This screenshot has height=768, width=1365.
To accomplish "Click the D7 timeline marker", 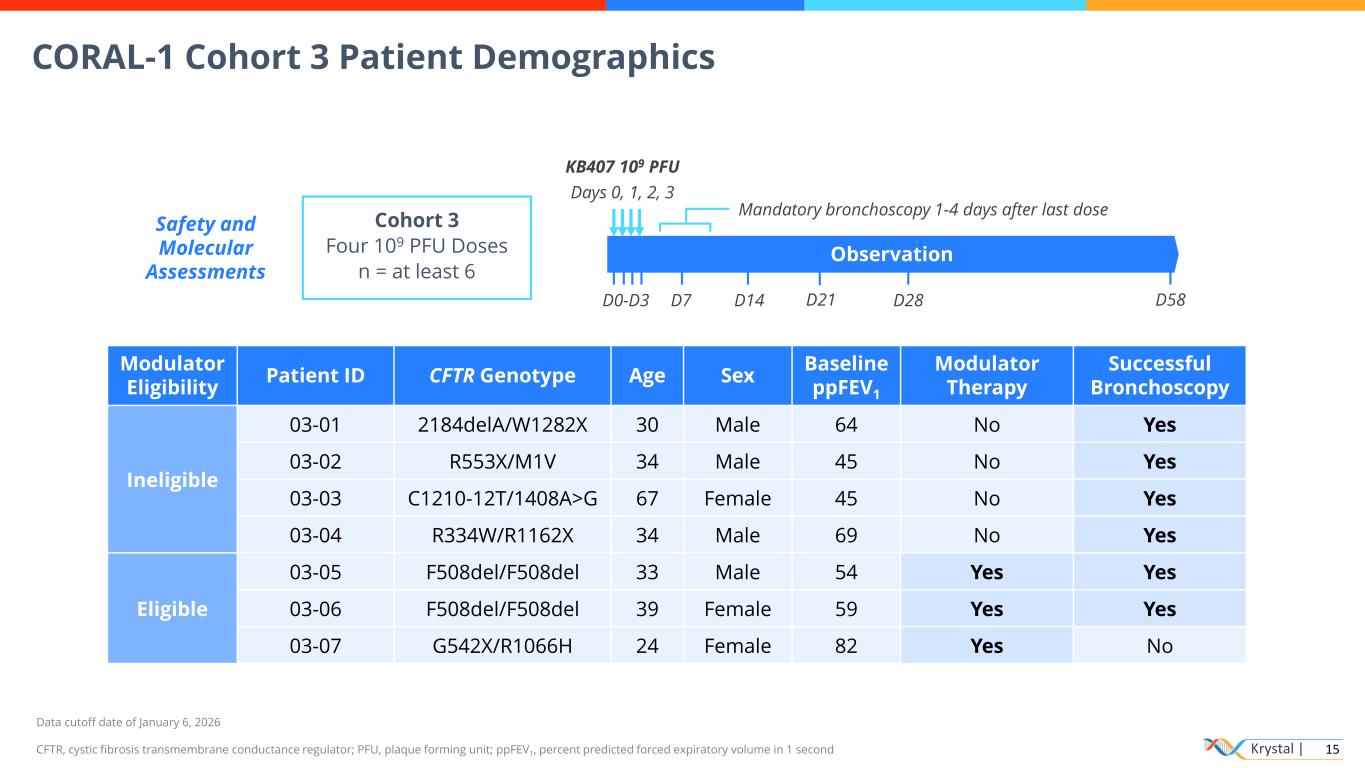I will [681, 299].
